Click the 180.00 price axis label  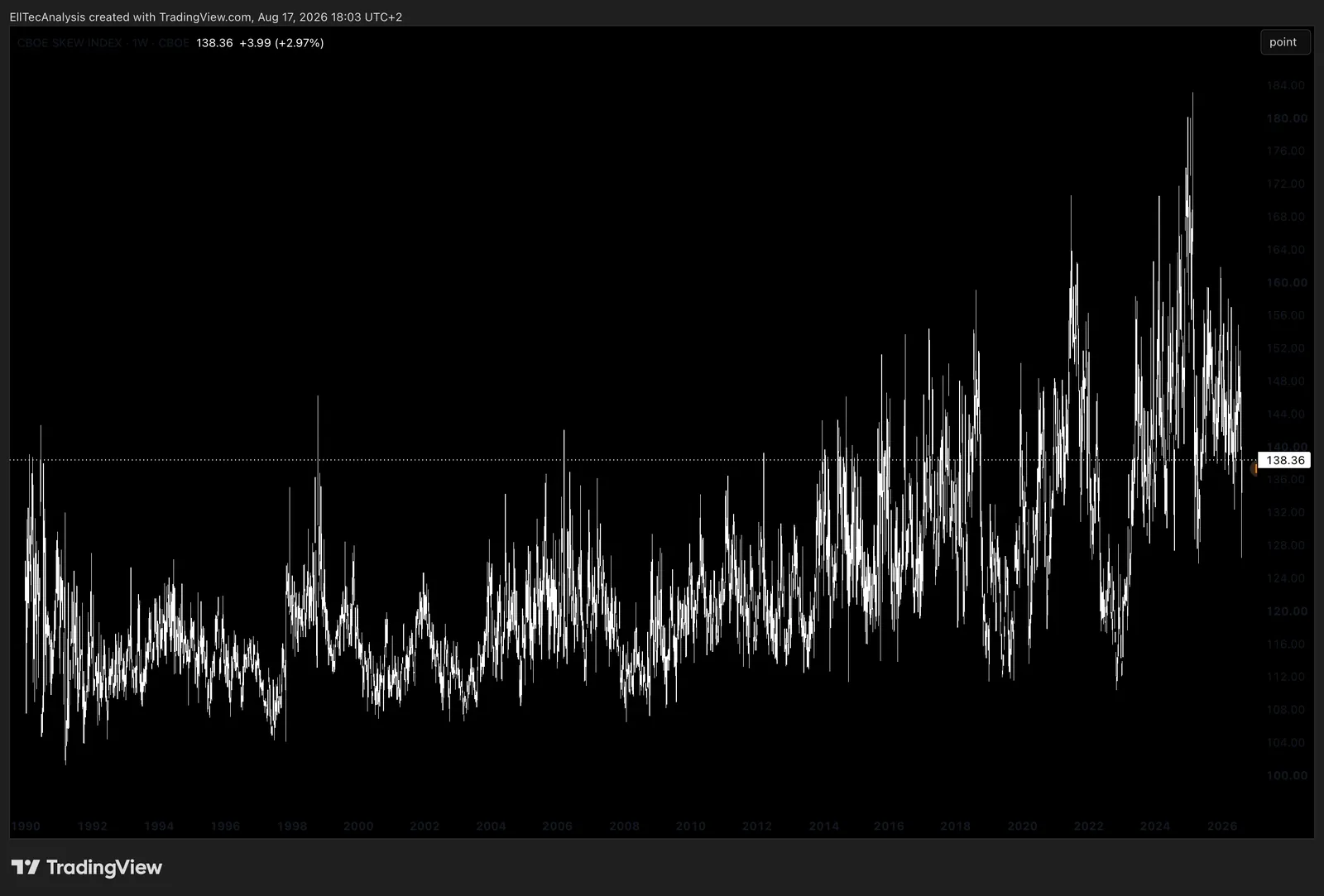pos(1287,118)
